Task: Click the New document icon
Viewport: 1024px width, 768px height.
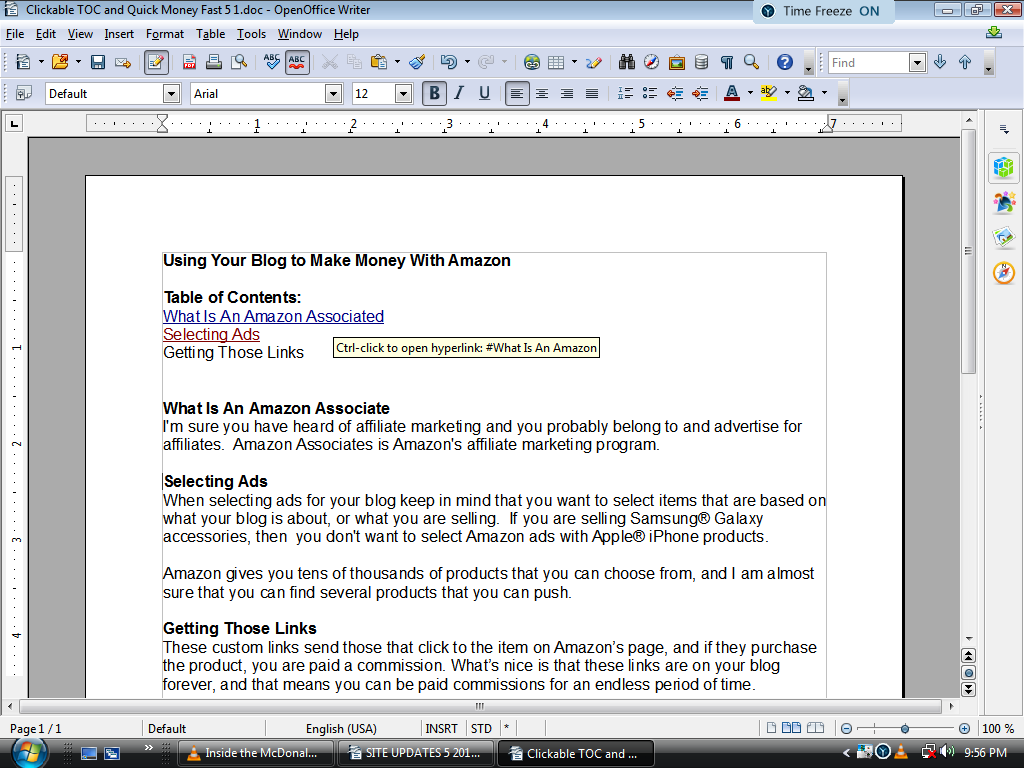Action: pos(23,62)
